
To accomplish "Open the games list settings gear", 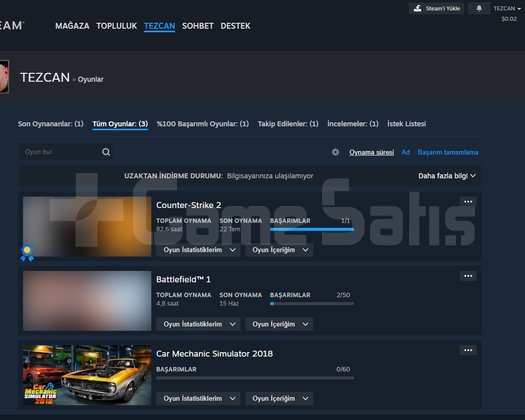I will (335, 152).
